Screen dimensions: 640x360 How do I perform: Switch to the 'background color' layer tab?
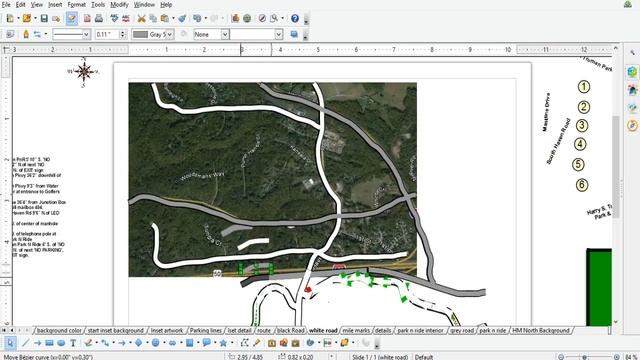[59, 330]
